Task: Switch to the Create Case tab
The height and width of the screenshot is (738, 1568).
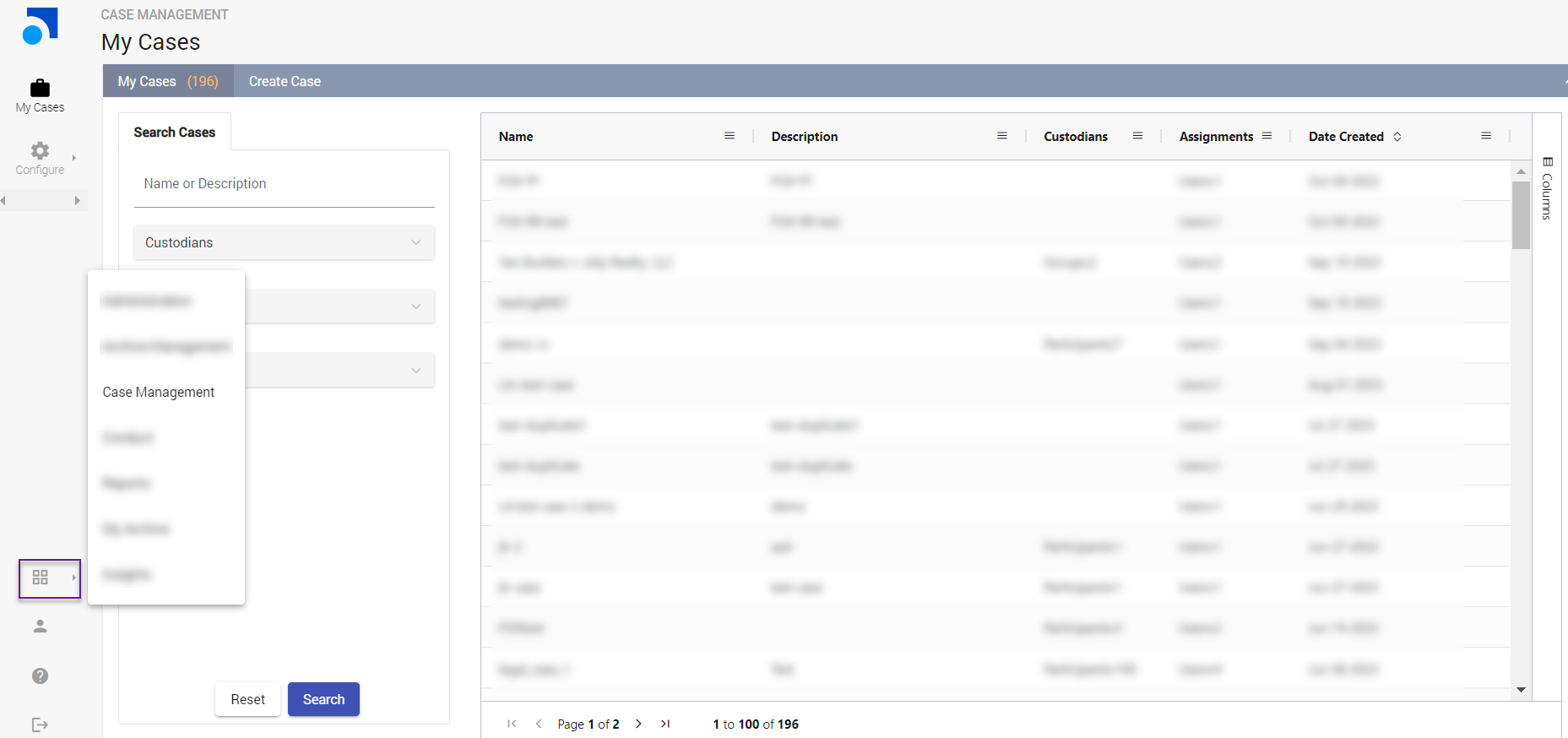Action: 285,81
